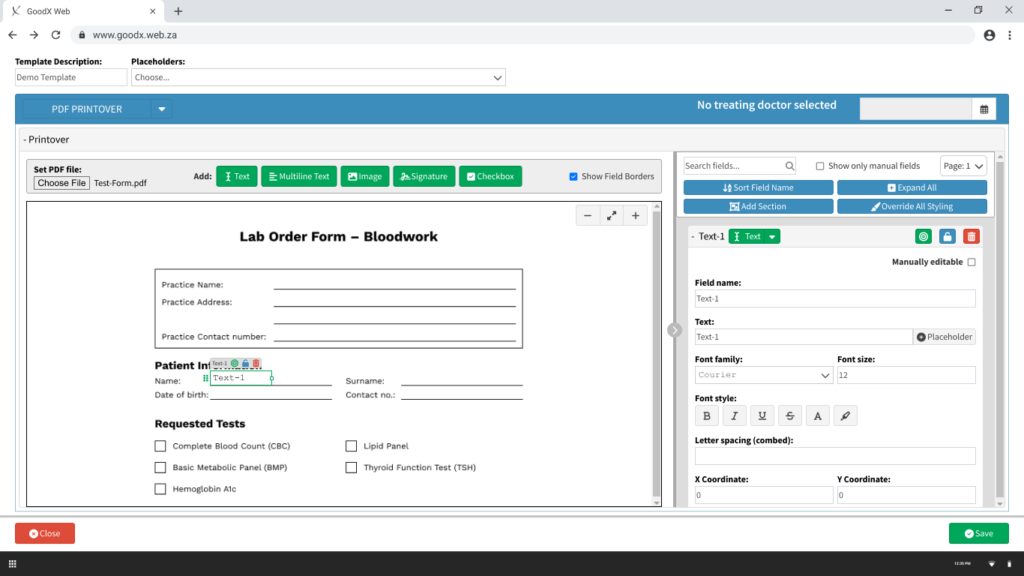Image resolution: width=1024 pixels, height=576 pixels.
Task: Open the Font family Courier dropdown
Action: tap(763, 375)
